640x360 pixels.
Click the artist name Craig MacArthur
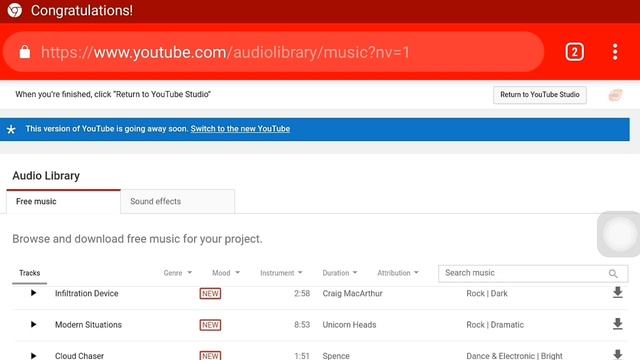click(x=352, y=293)
